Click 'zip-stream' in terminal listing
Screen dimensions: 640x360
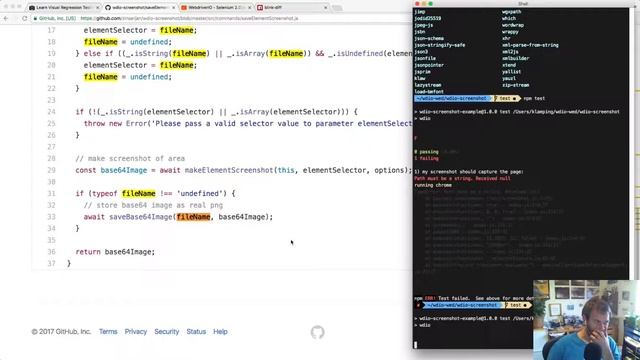click(x=516, y=85)
